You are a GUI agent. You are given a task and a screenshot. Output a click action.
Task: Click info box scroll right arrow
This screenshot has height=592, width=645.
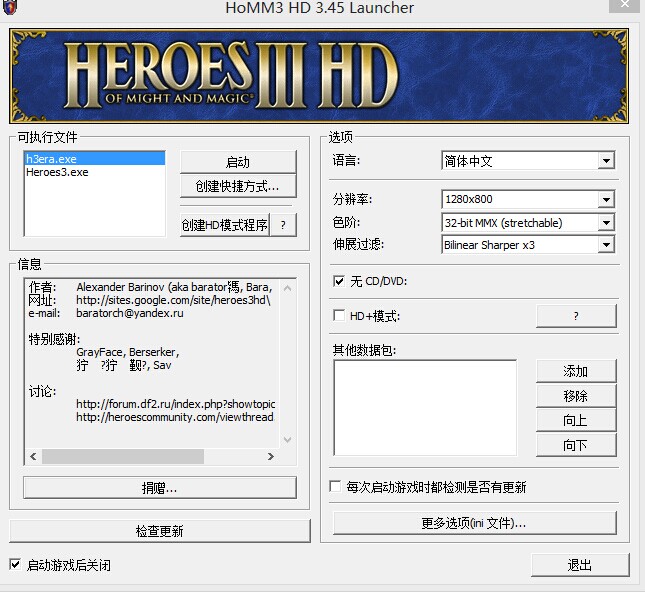tap(270, 456)
